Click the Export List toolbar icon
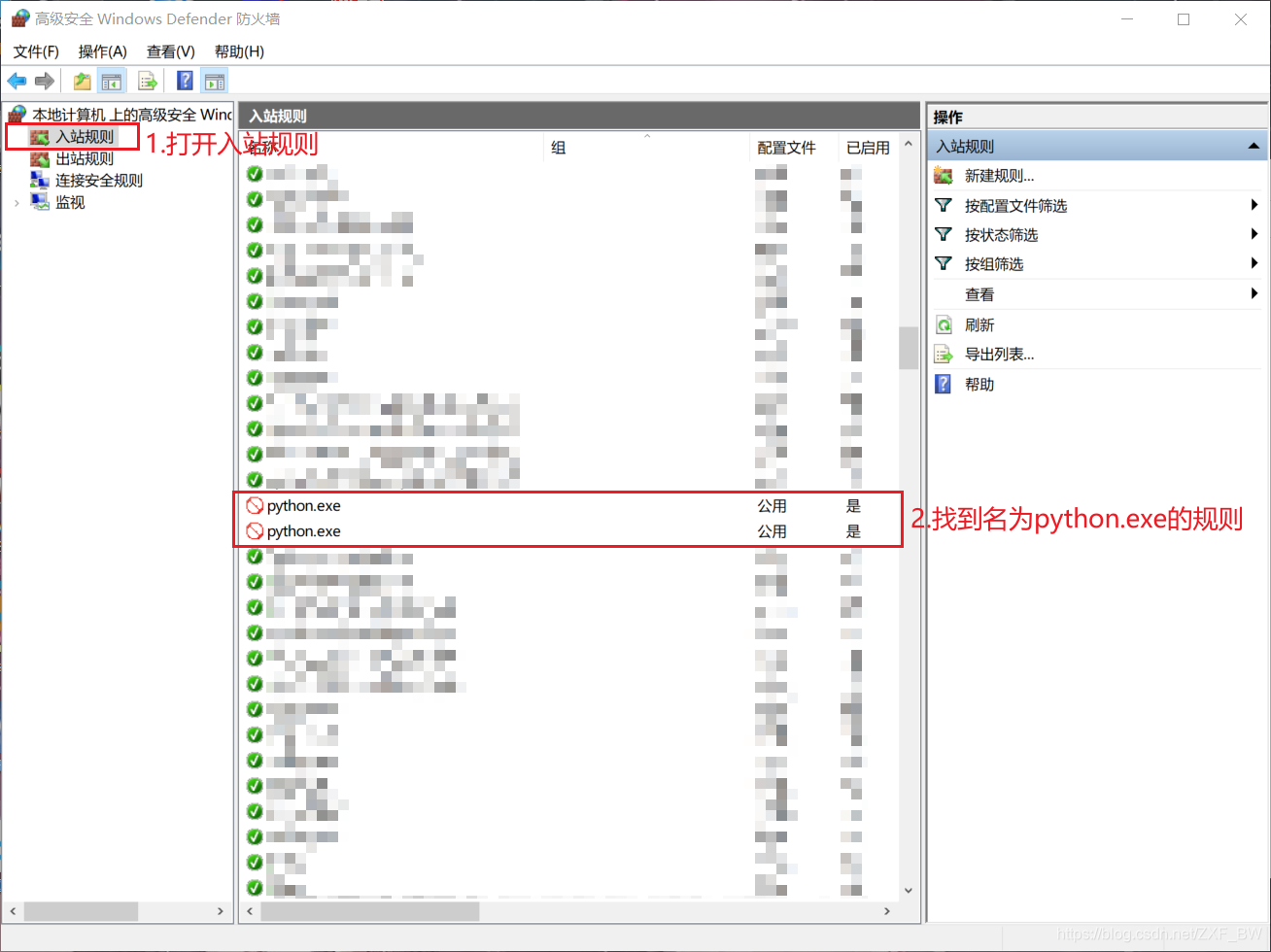The width and height of the screenshot is (1271, 952). pyautogui.click(x=148, y=81)
